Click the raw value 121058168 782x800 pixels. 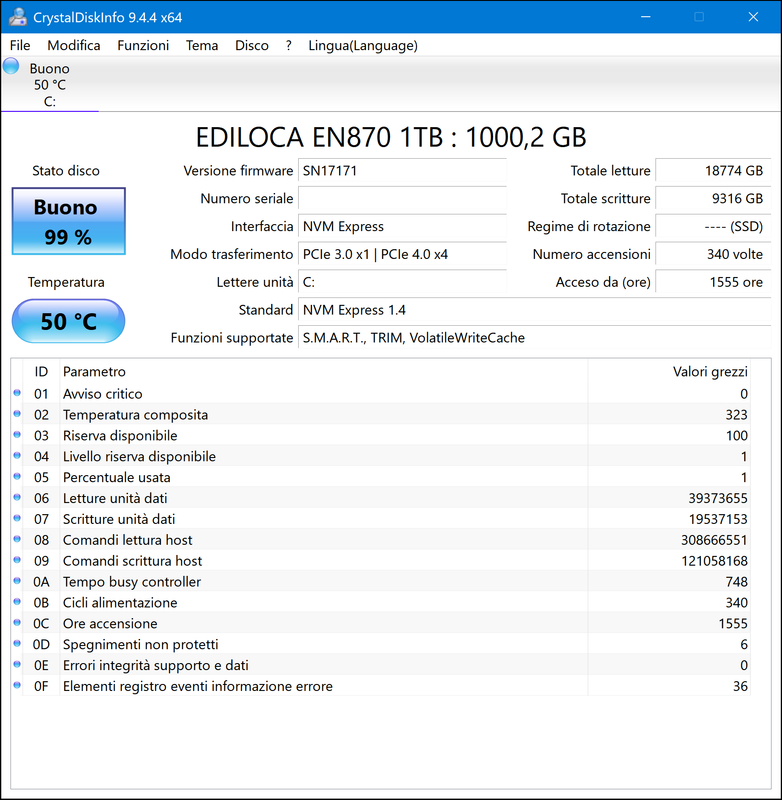point(714,561)
